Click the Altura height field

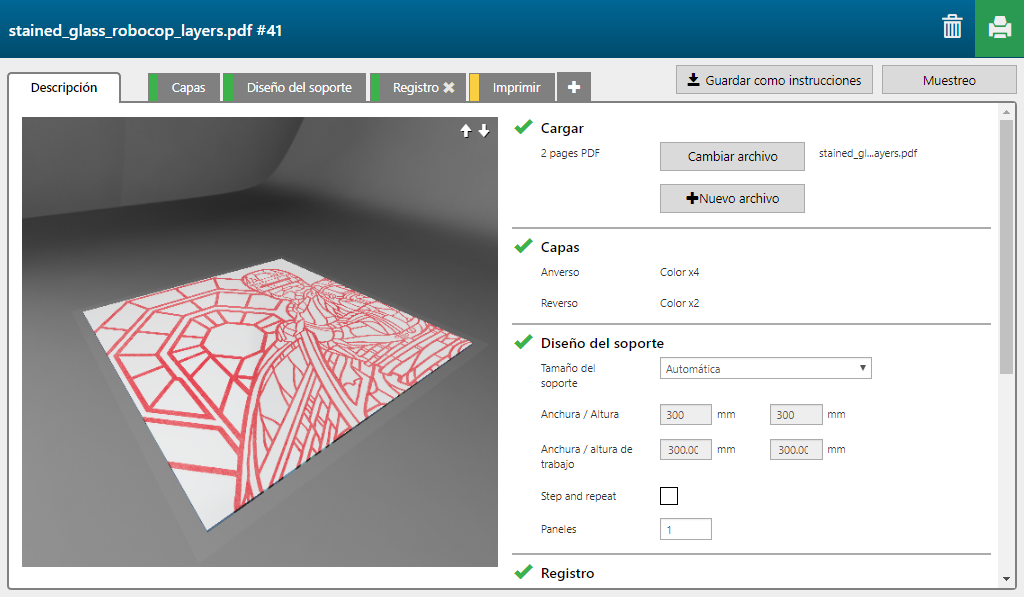(x=796, y=415)
